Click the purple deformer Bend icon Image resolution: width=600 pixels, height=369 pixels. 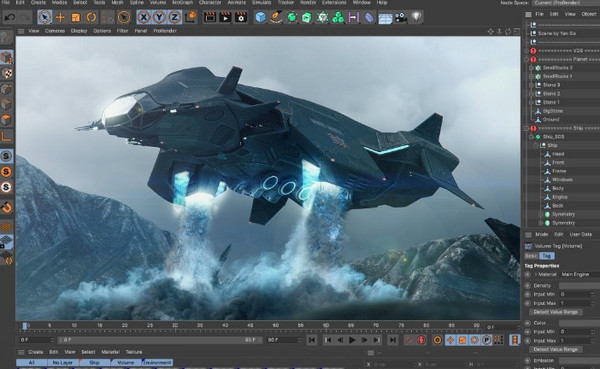click(x=369, y=18)
